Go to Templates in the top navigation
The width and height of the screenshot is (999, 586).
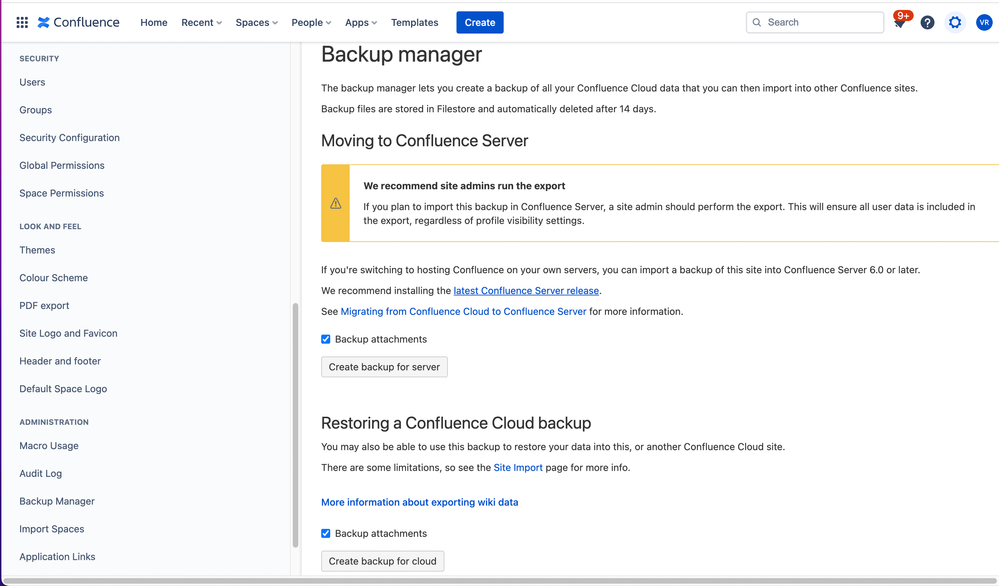[414, 22]
